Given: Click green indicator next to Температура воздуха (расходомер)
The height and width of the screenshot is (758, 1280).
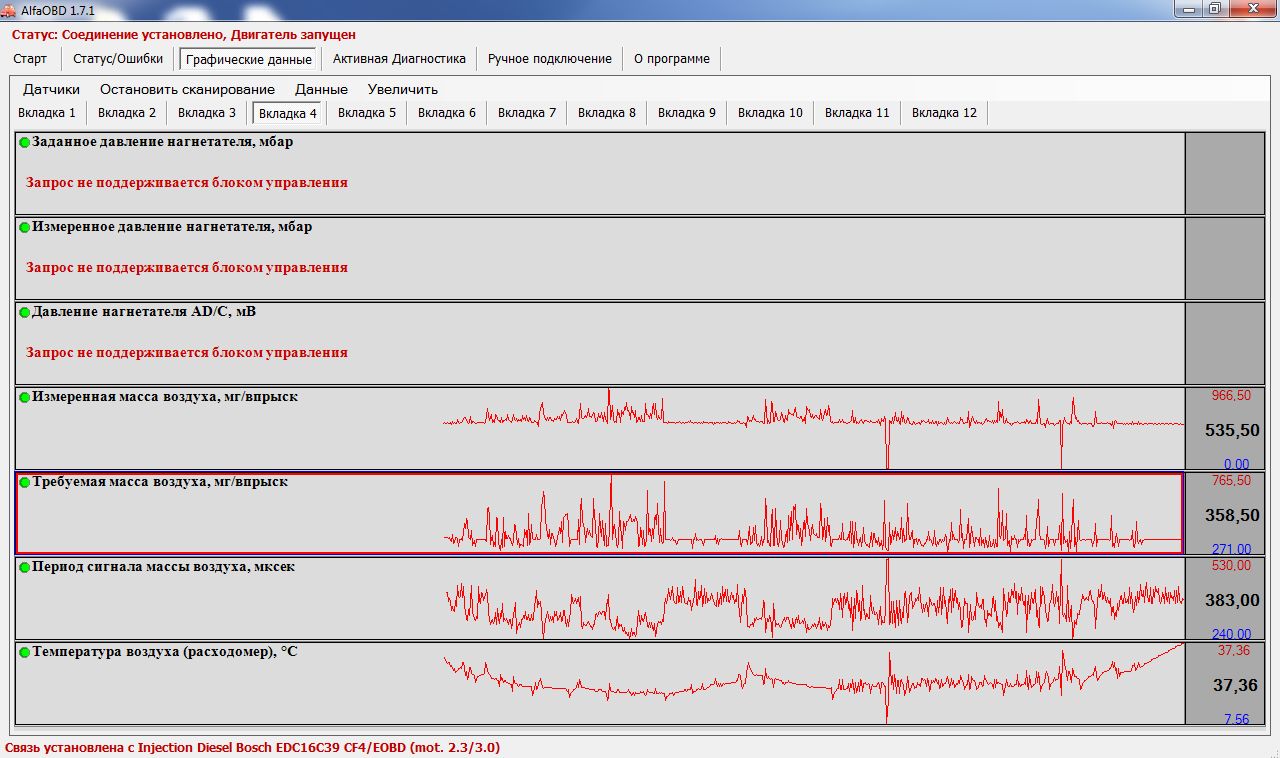Looking at the screenshot, I should [25, 653].
